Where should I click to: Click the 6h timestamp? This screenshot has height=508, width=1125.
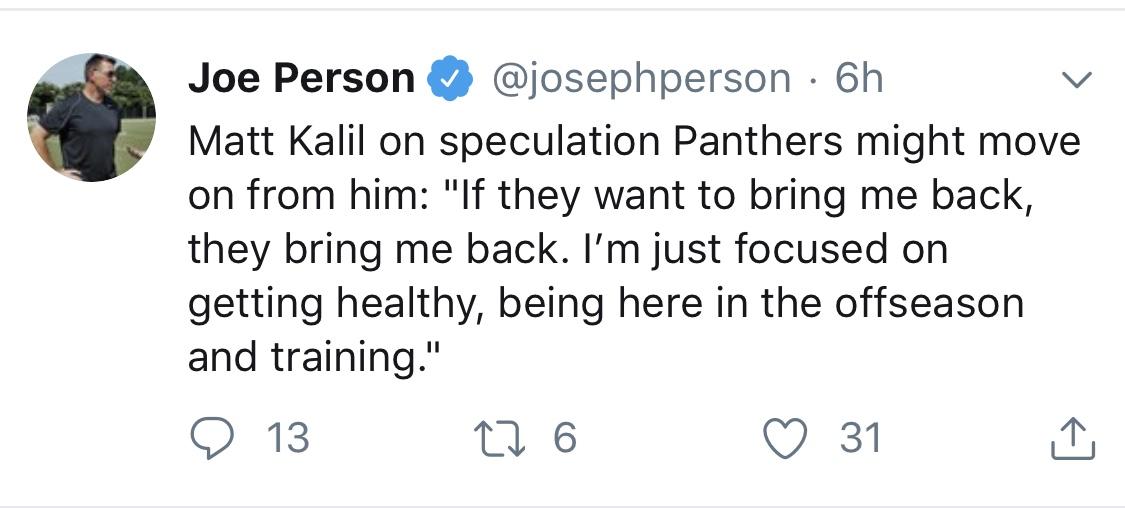(x=859, y=79)
